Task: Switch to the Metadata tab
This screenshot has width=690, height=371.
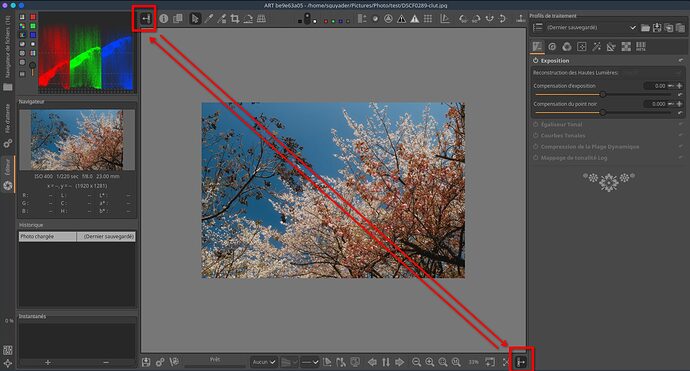Action: 641,47
